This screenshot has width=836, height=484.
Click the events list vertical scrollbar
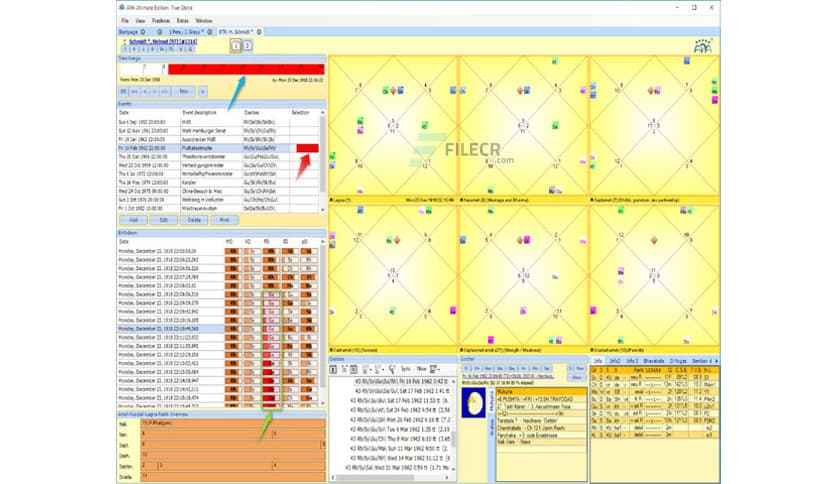(323, 162)
